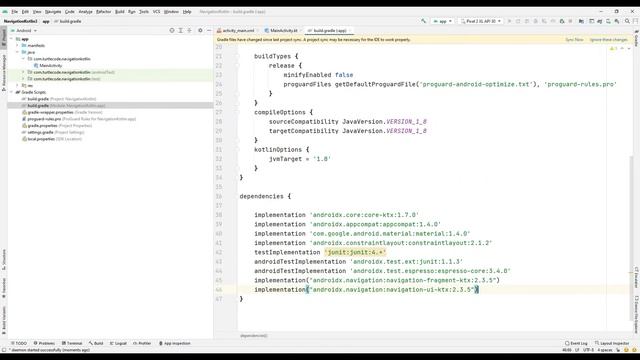Expand the res folder
640x360 pixels.
coord(18,85)
